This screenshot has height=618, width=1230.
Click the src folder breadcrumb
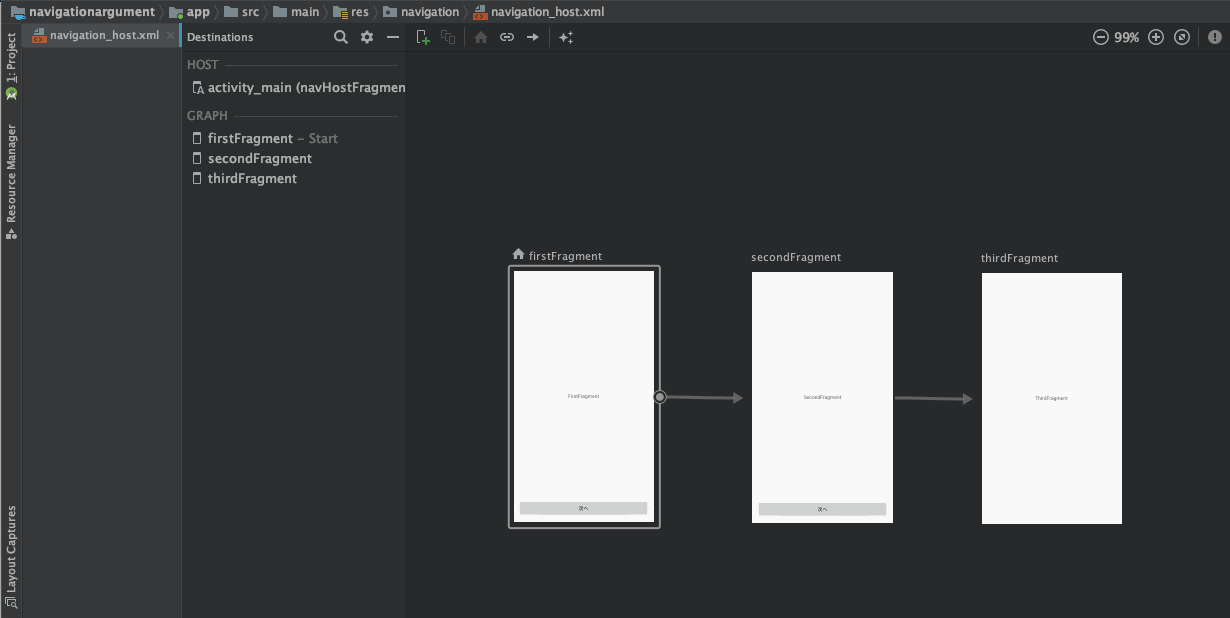pos(241,12)
